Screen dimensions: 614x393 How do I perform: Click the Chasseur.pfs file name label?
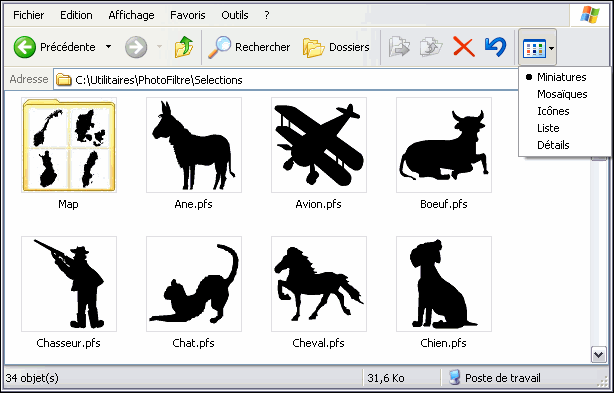[69, 343]
